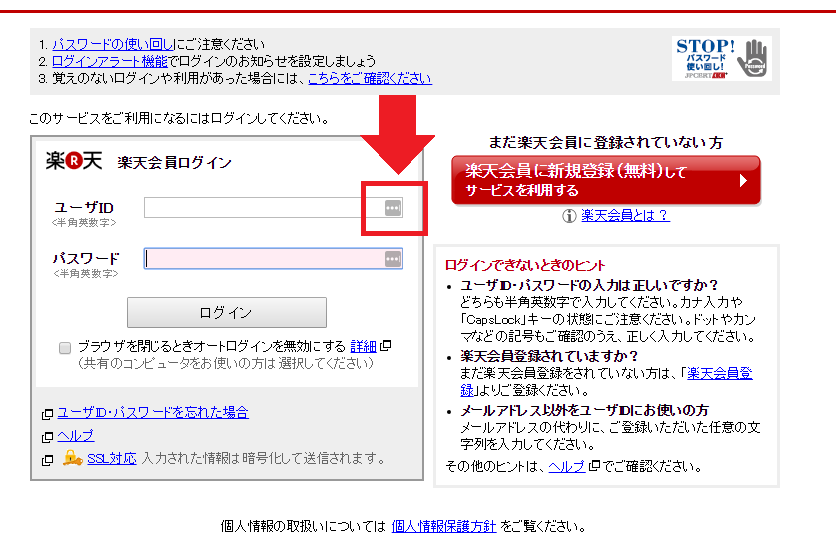Click ログインできないときのヒント heading

(525, 265)
